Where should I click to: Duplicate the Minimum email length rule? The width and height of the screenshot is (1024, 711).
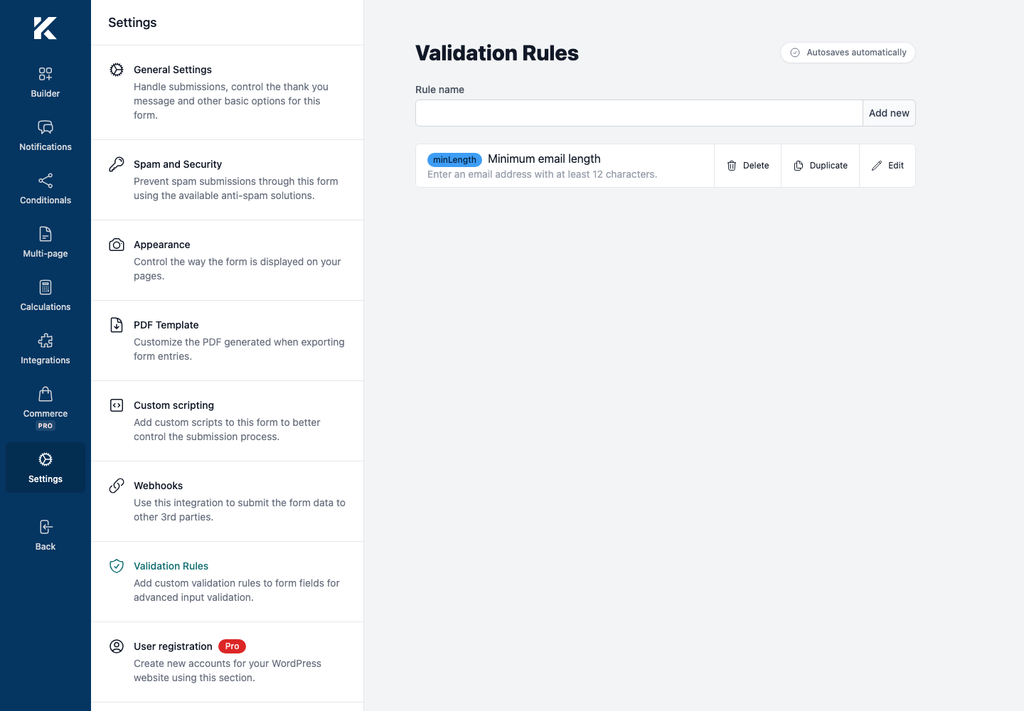820,166
